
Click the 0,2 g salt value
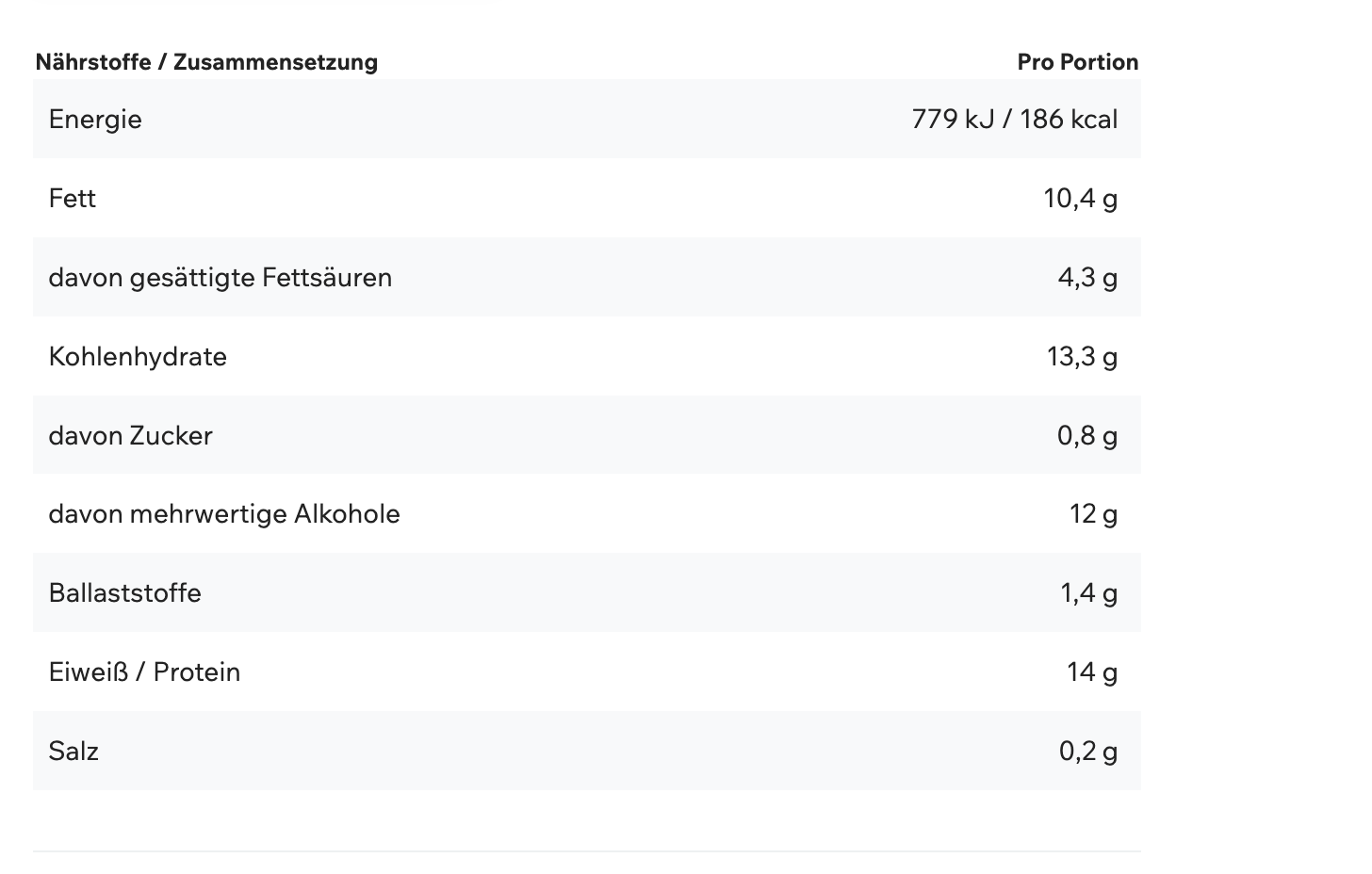point(1087,752)
